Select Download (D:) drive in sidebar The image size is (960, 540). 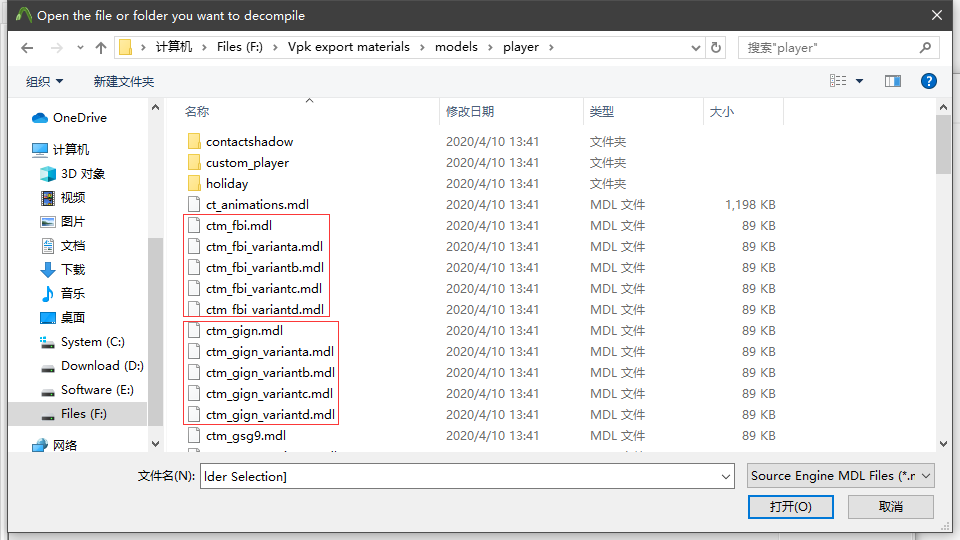101,366
